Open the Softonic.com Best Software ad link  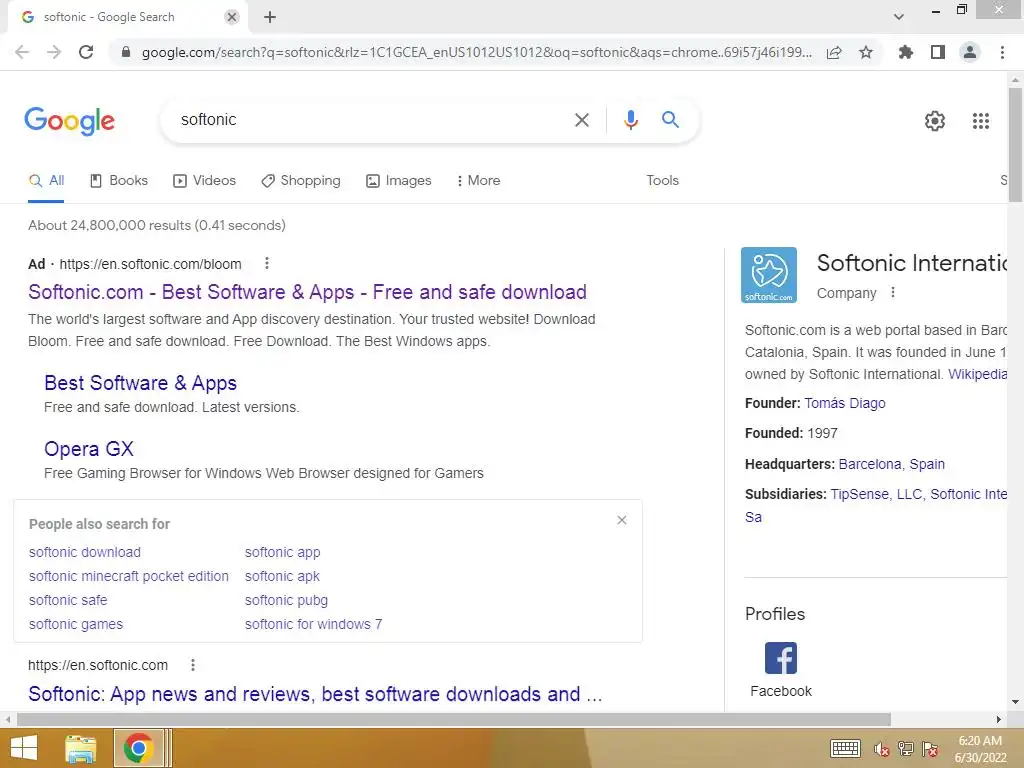point(308,292)
